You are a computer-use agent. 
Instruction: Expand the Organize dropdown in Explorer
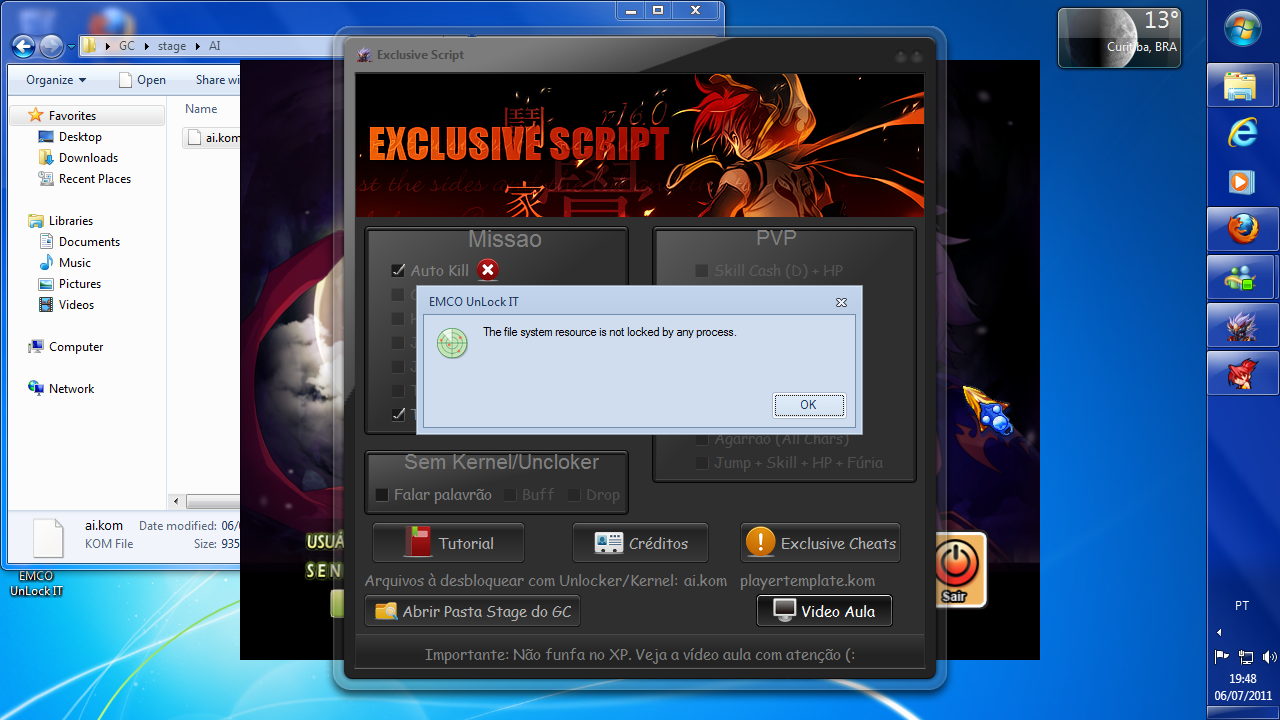tap(56, 80)
